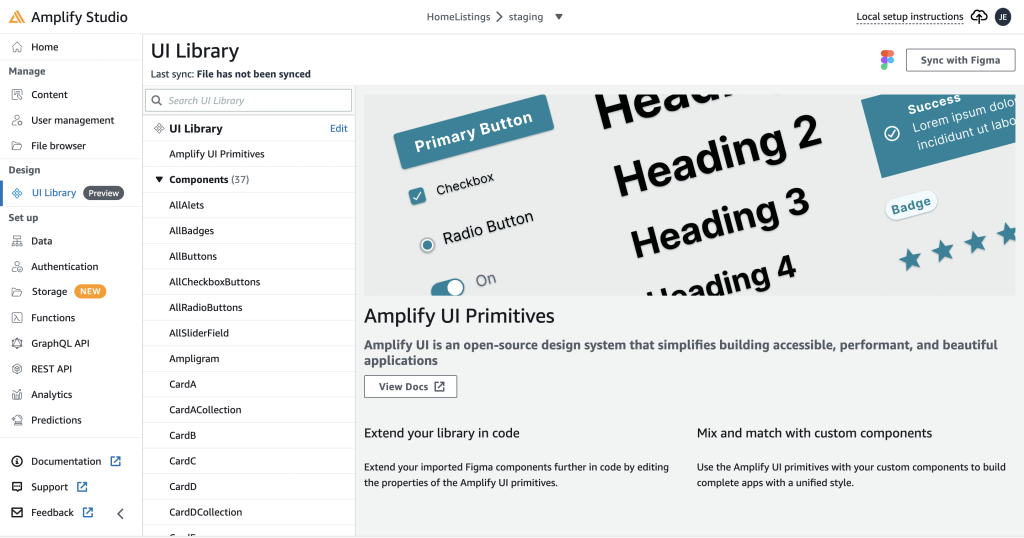Click the Support chat icon
Image resolution: width=1024 pixels, height=538 pixels.
click(17, 486)
